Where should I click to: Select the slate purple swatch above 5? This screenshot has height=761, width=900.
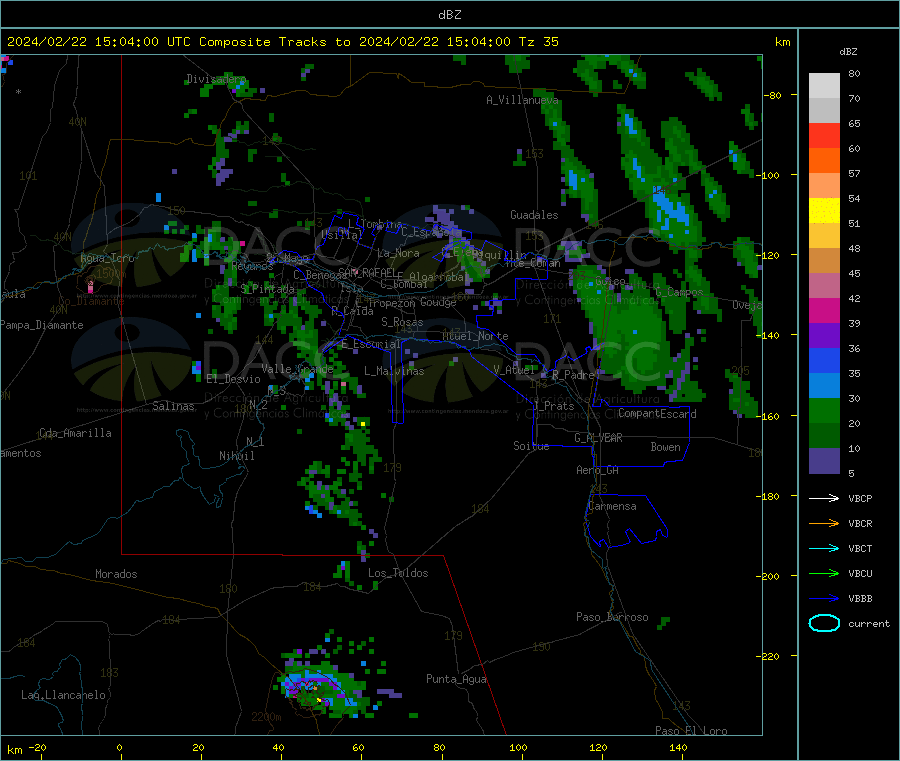point(824,461)
